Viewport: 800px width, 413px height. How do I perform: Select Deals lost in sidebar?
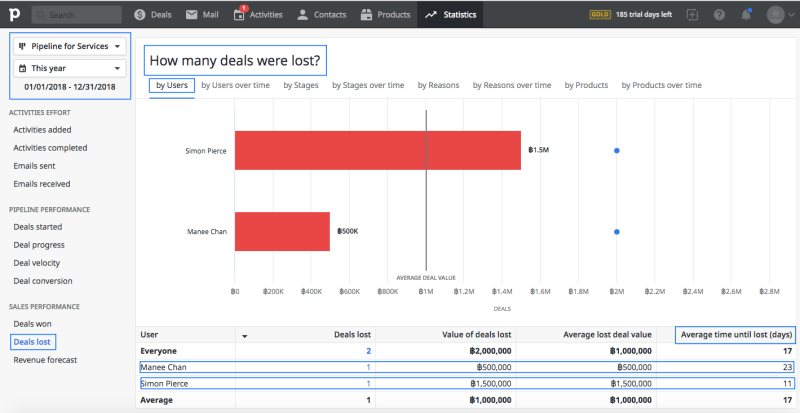point(32,342)
